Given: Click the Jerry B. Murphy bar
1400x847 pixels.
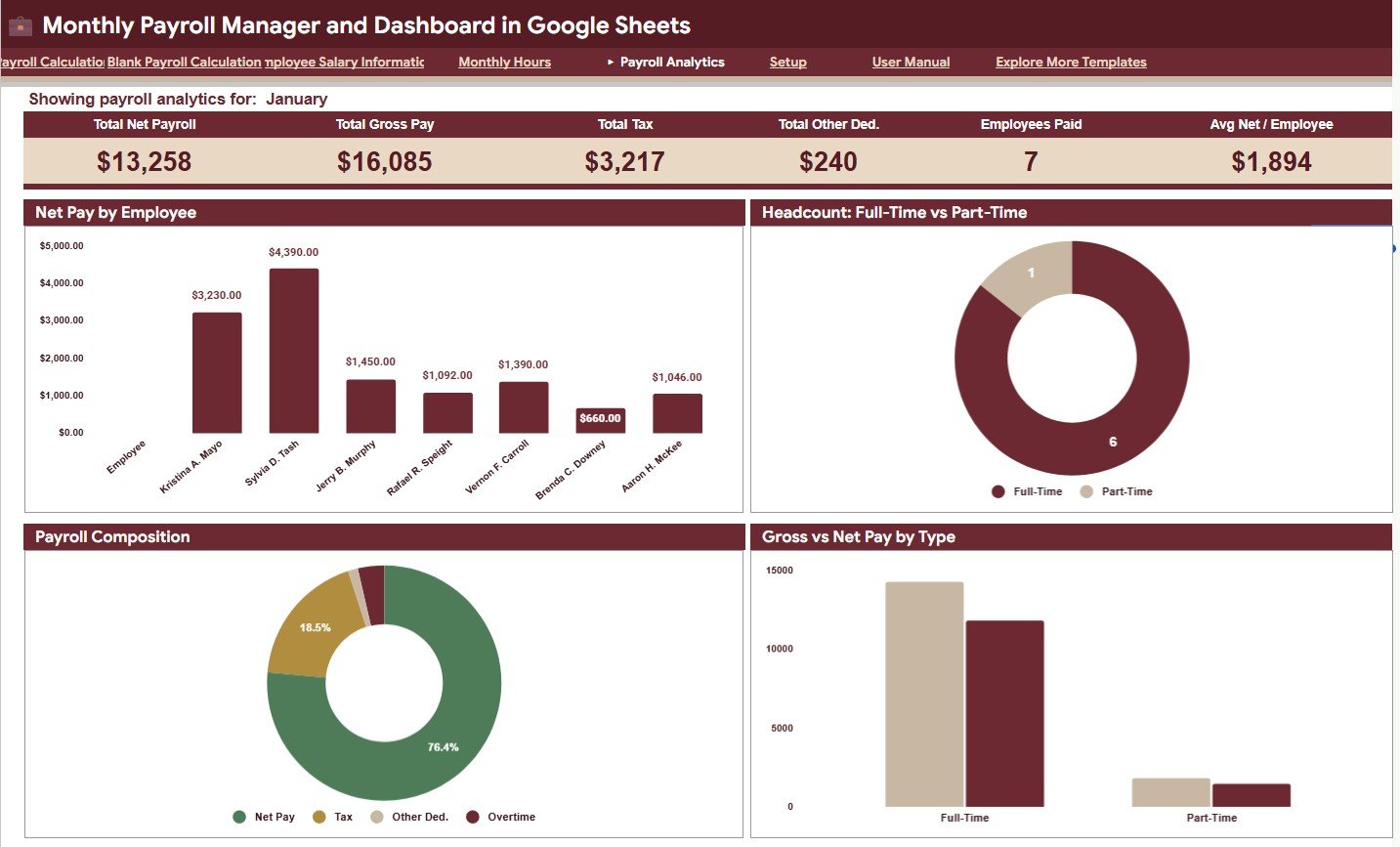Looking at the screenshot, I should [370, 406].
